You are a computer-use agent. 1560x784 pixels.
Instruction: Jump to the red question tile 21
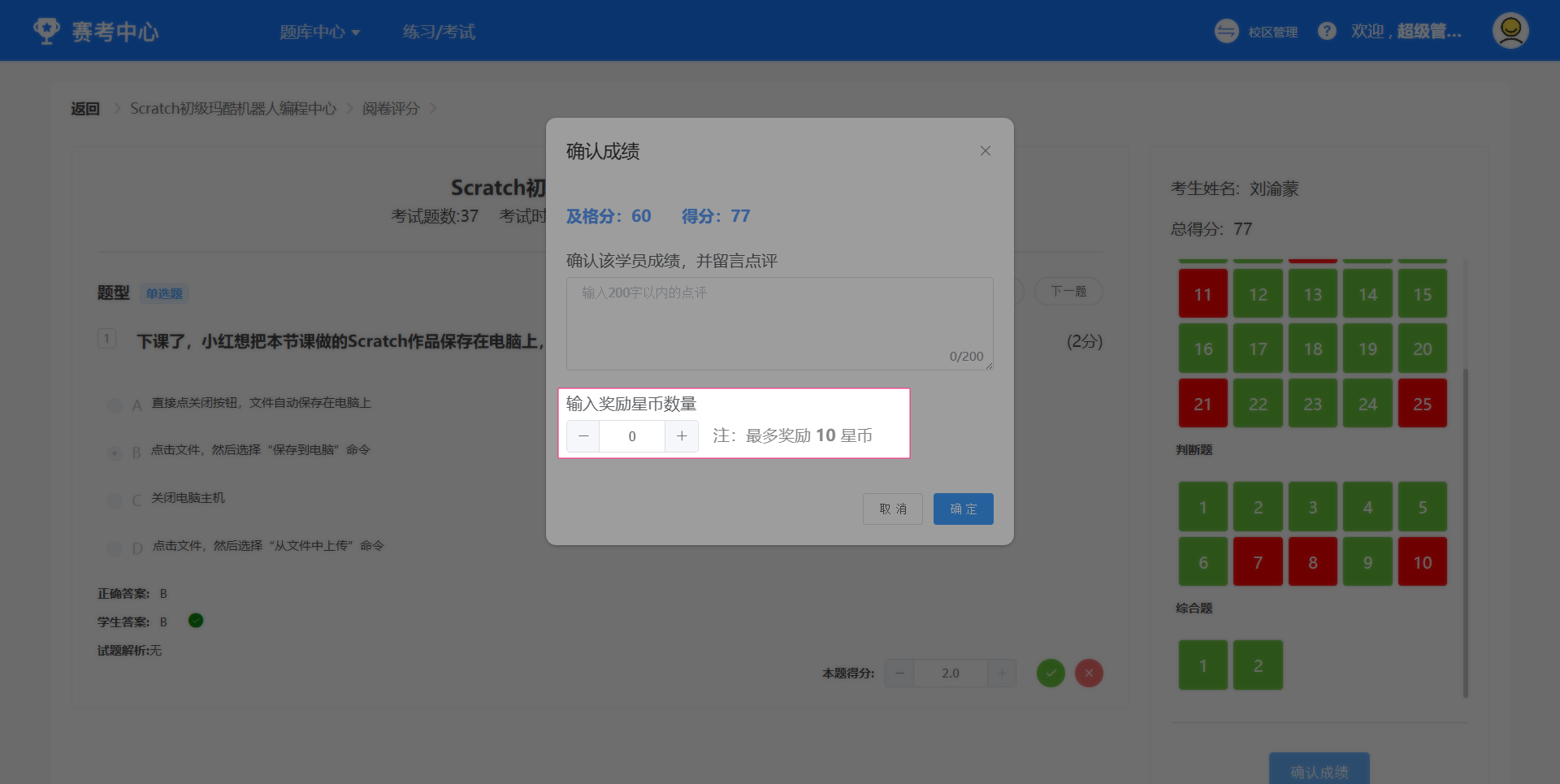pyautogui.click(x=1203, y=404)
